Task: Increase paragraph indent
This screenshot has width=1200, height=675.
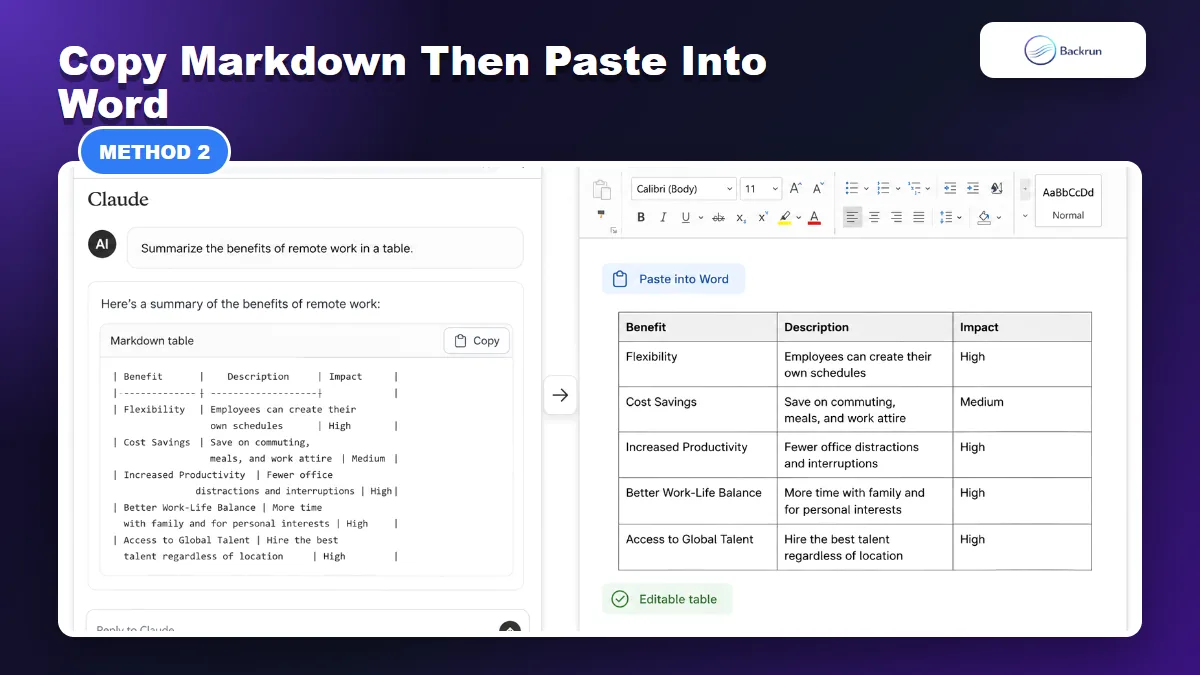Action: [x=973, y=188]
